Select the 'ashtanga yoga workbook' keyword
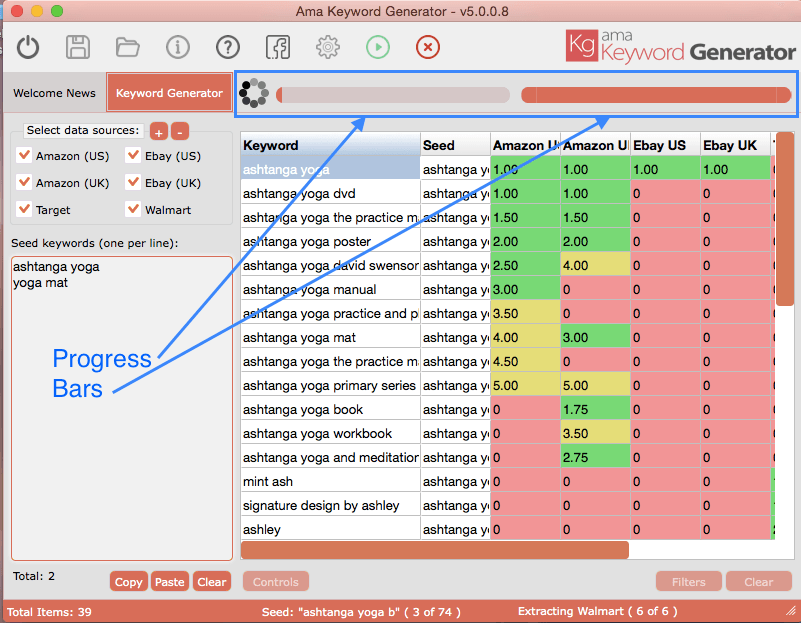801x623 pixels. point(331,434)
